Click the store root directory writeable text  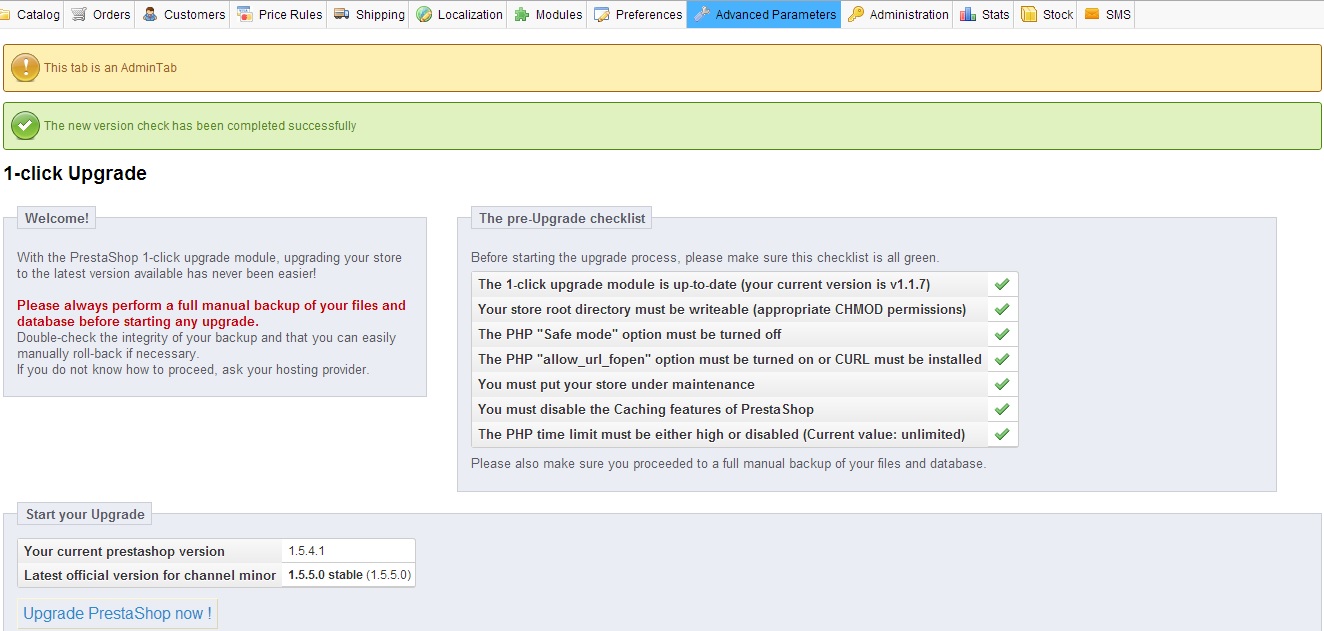(x=722, y=309)
